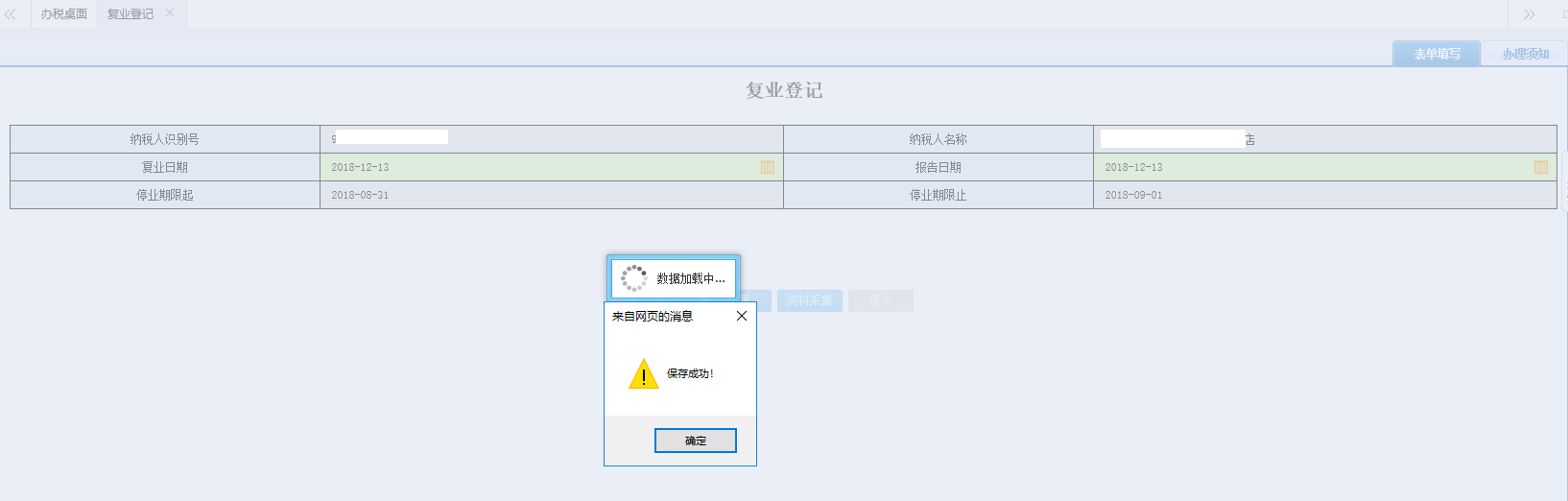Switch to the 办税桌面 tab

[63, 14]
